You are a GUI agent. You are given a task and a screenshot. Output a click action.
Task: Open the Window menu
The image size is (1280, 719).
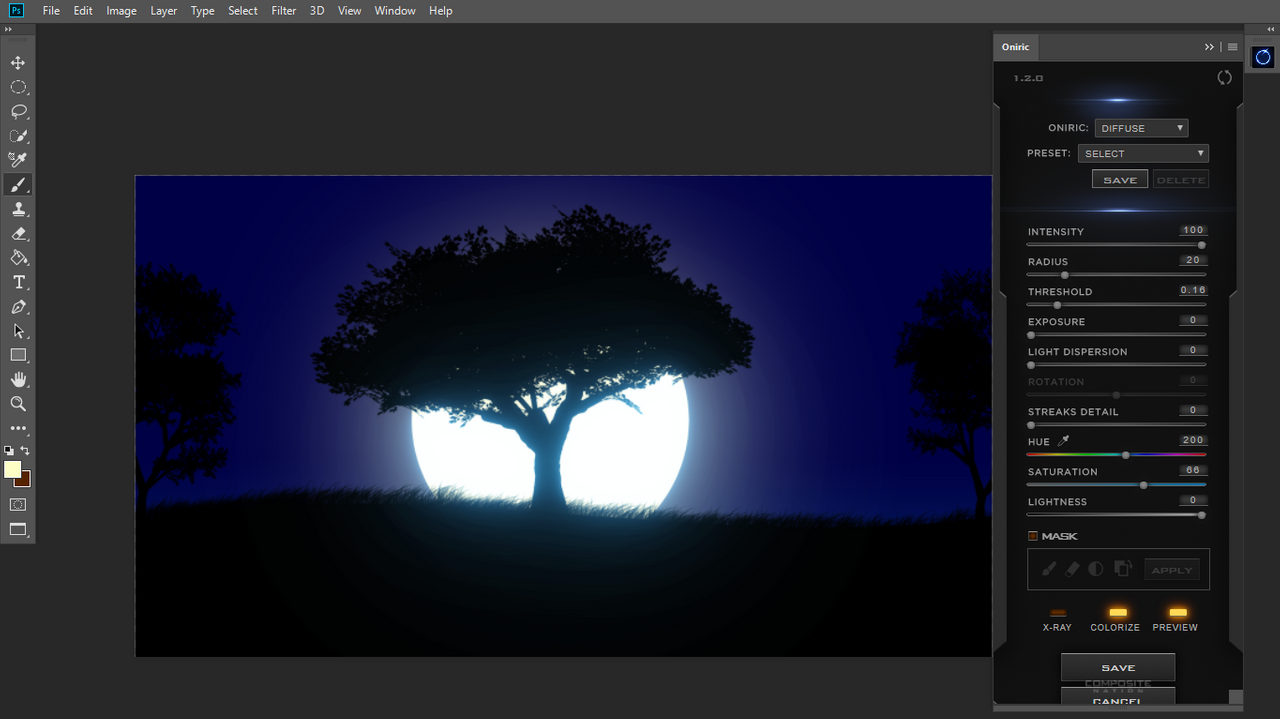coord(395,11)
